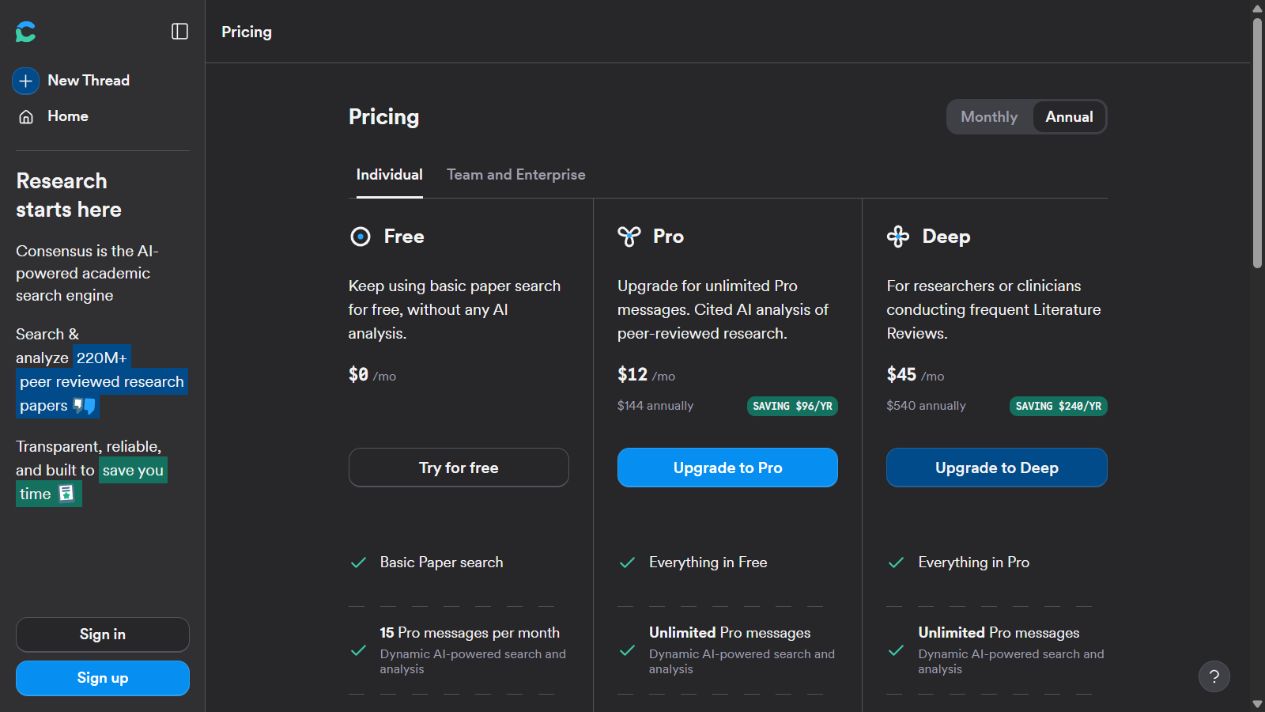Click the Pricing page heading
The image size is (1265, 712).
click(383, 117)
